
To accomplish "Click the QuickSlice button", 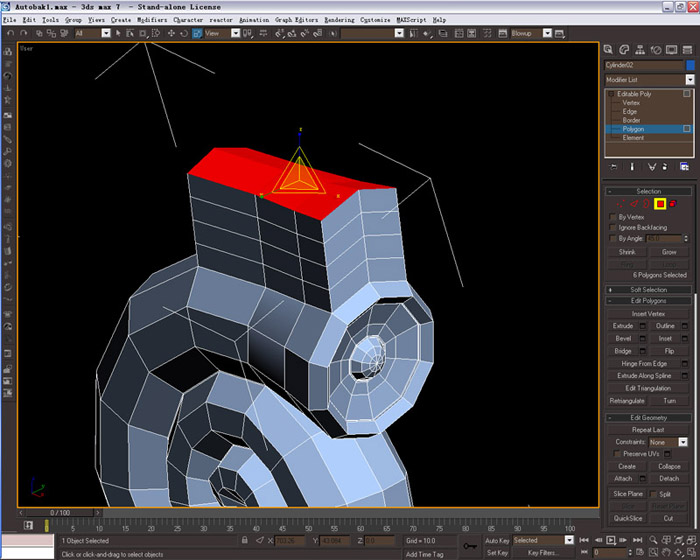I will pyautogui.click(x=628, y=518).
